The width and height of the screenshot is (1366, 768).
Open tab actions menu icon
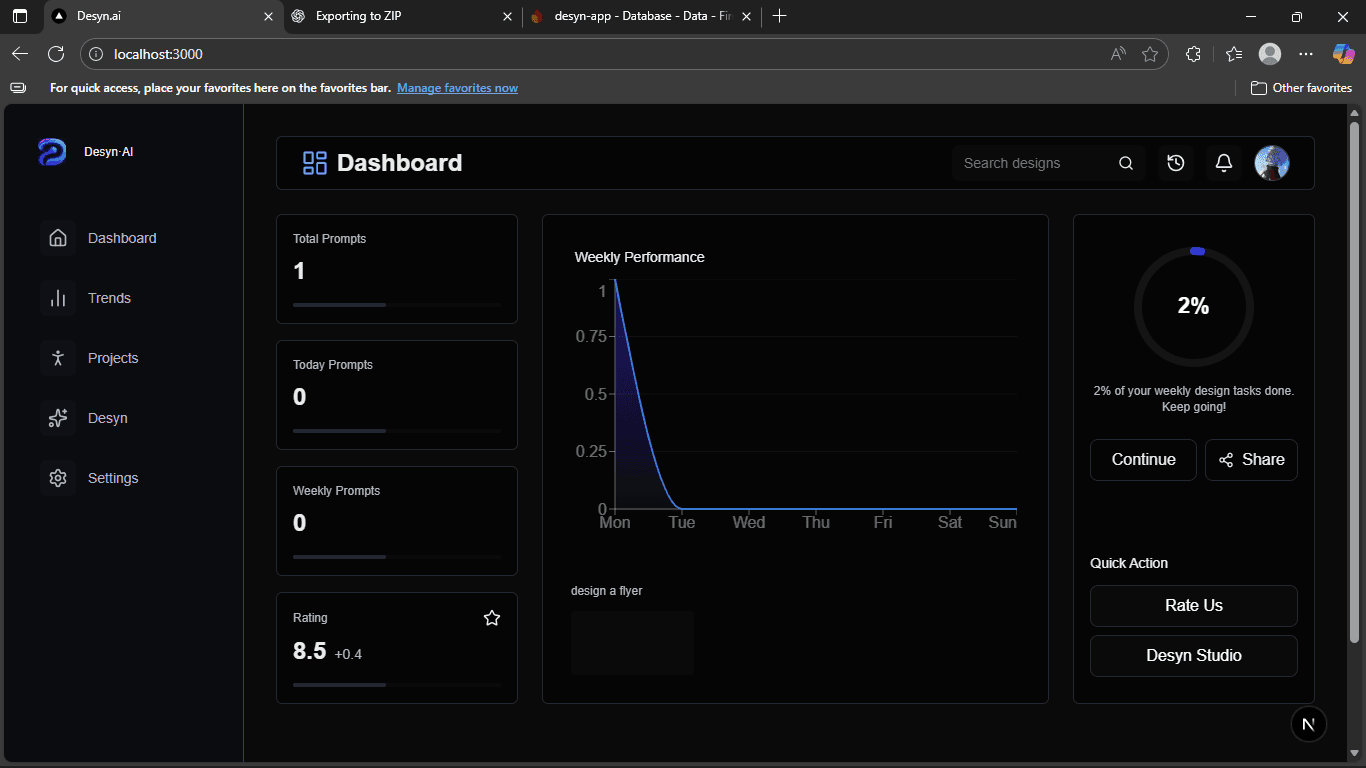(20, 16)
